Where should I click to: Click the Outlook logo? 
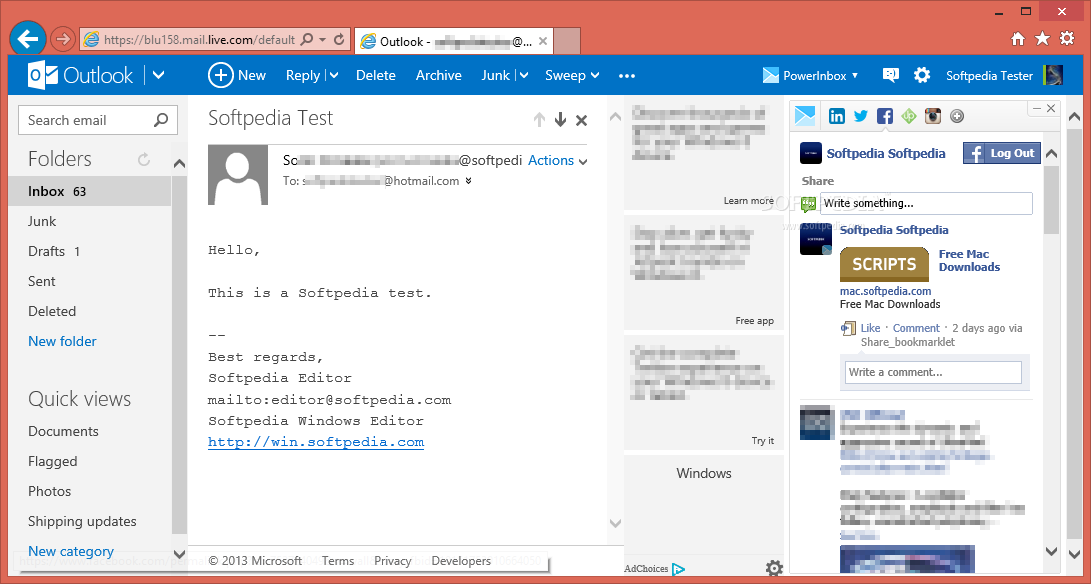(x=80, y=75)
